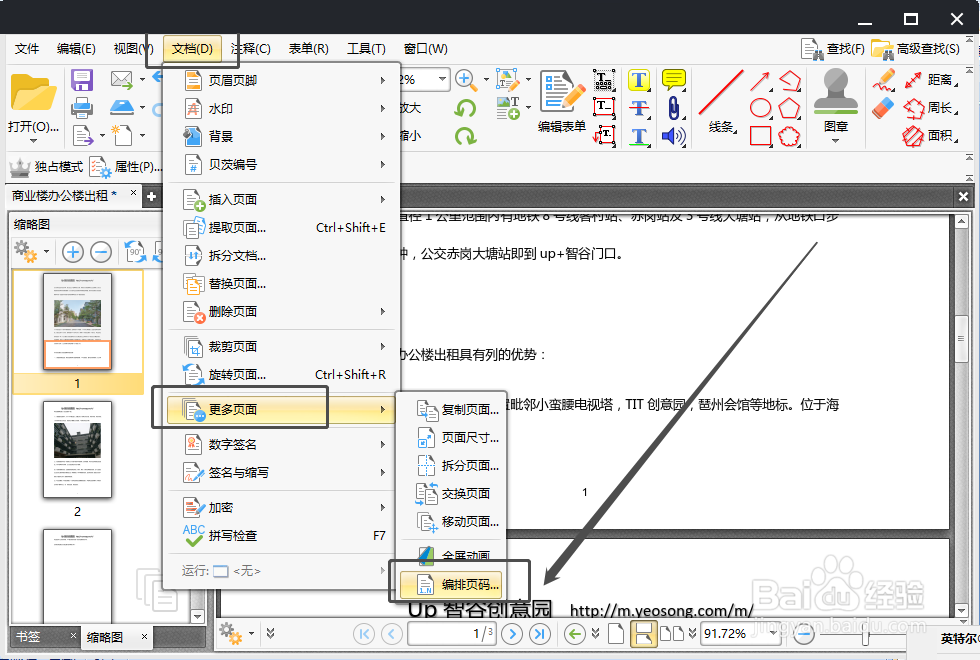
Task: Expand the stamp tool options arrow
Action: [835, 140]
